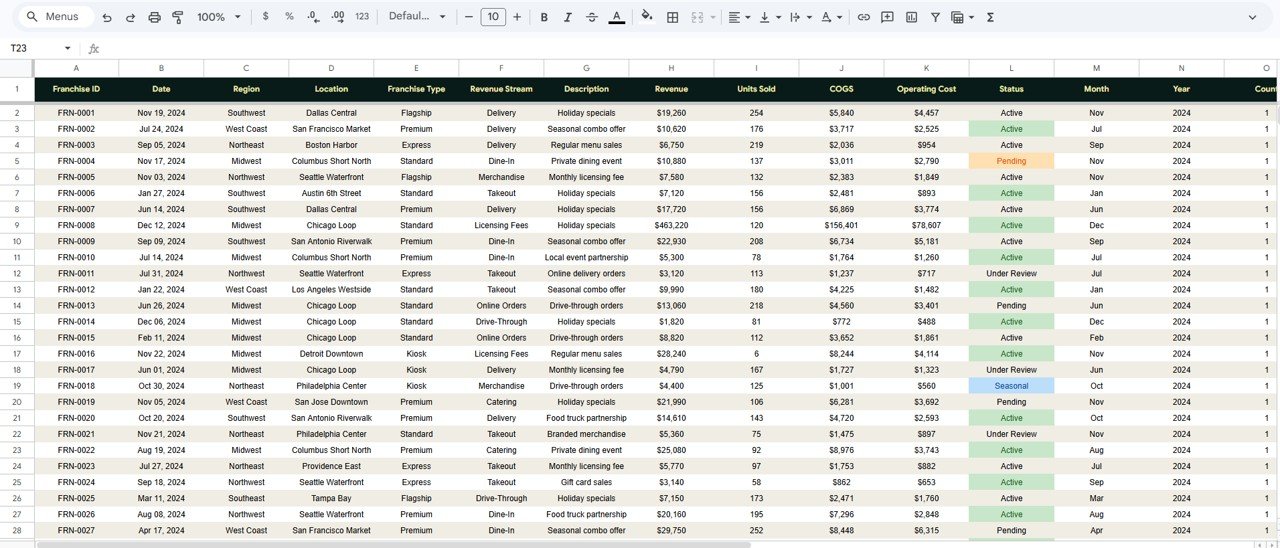Click the Revenue Stream header cell

click(x=501, y=89)
